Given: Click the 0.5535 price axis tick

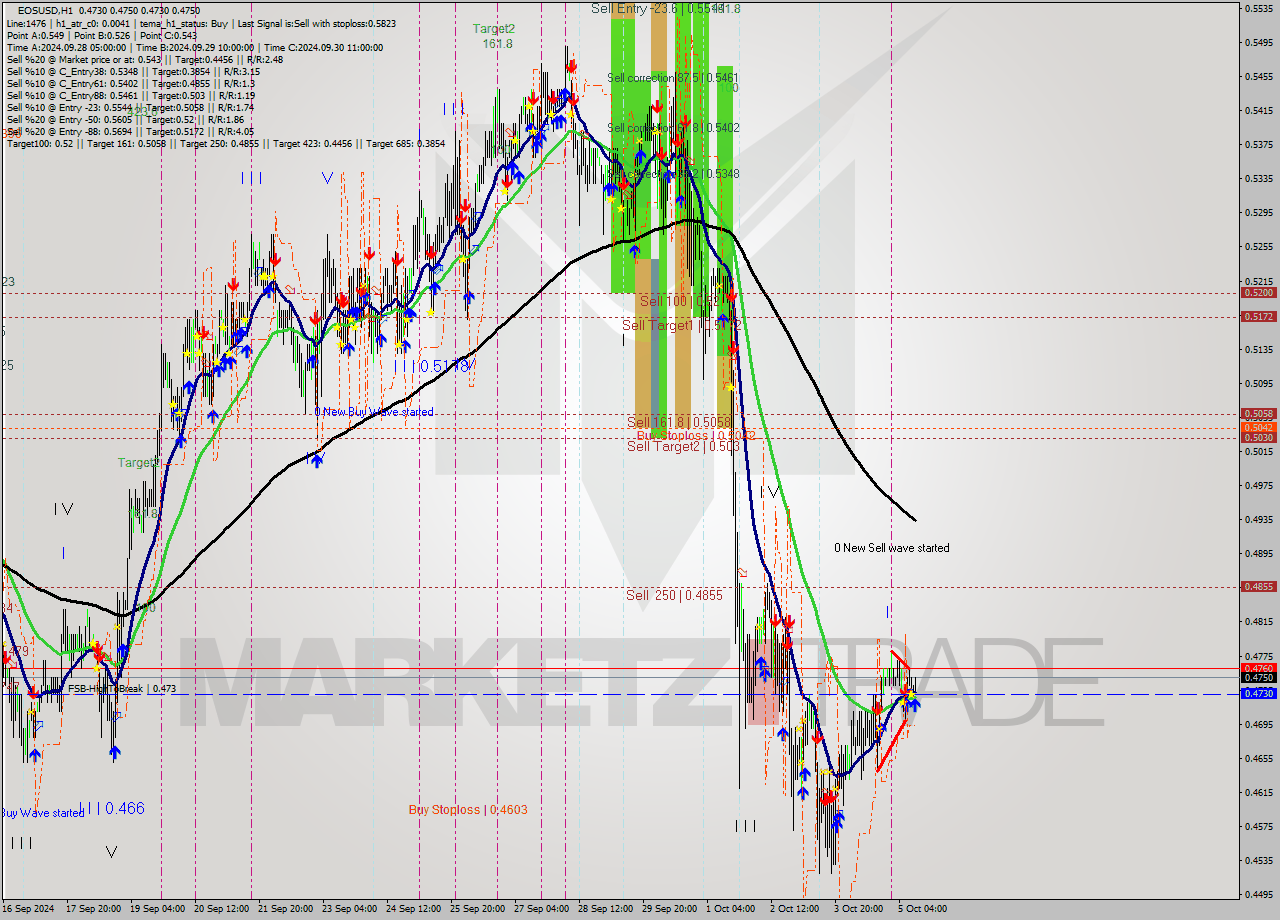Looking at the screenshot, I should (x=1258, y=8).
